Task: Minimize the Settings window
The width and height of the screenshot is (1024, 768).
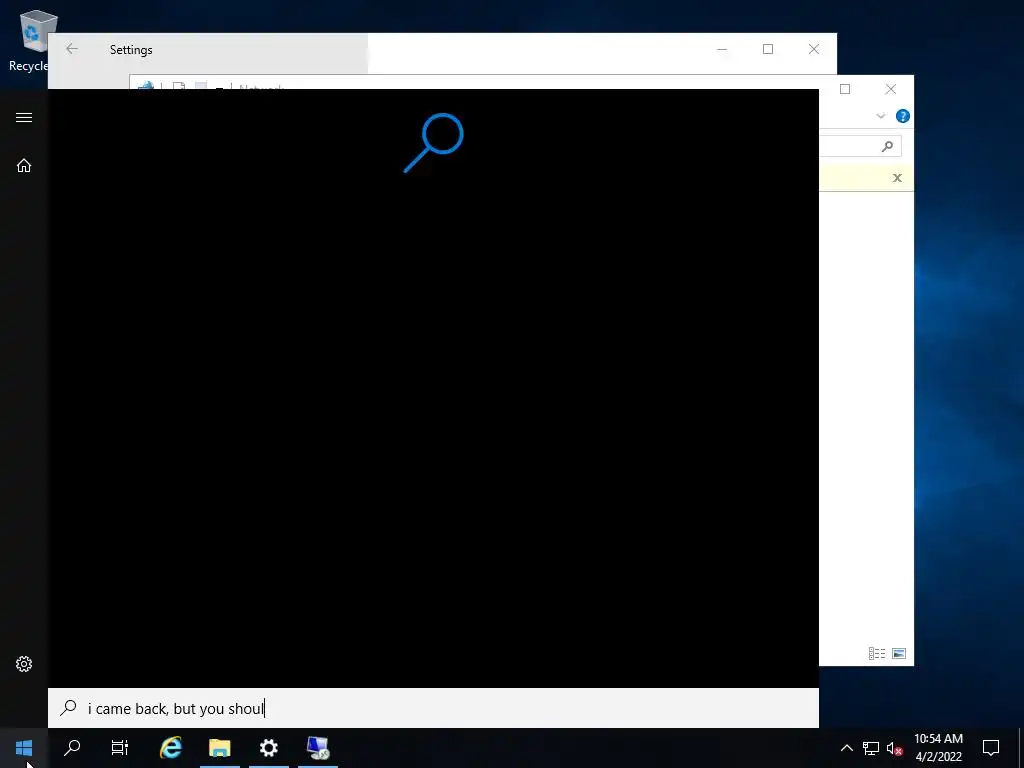Action: pyautogui.click(x=722, y=49)
